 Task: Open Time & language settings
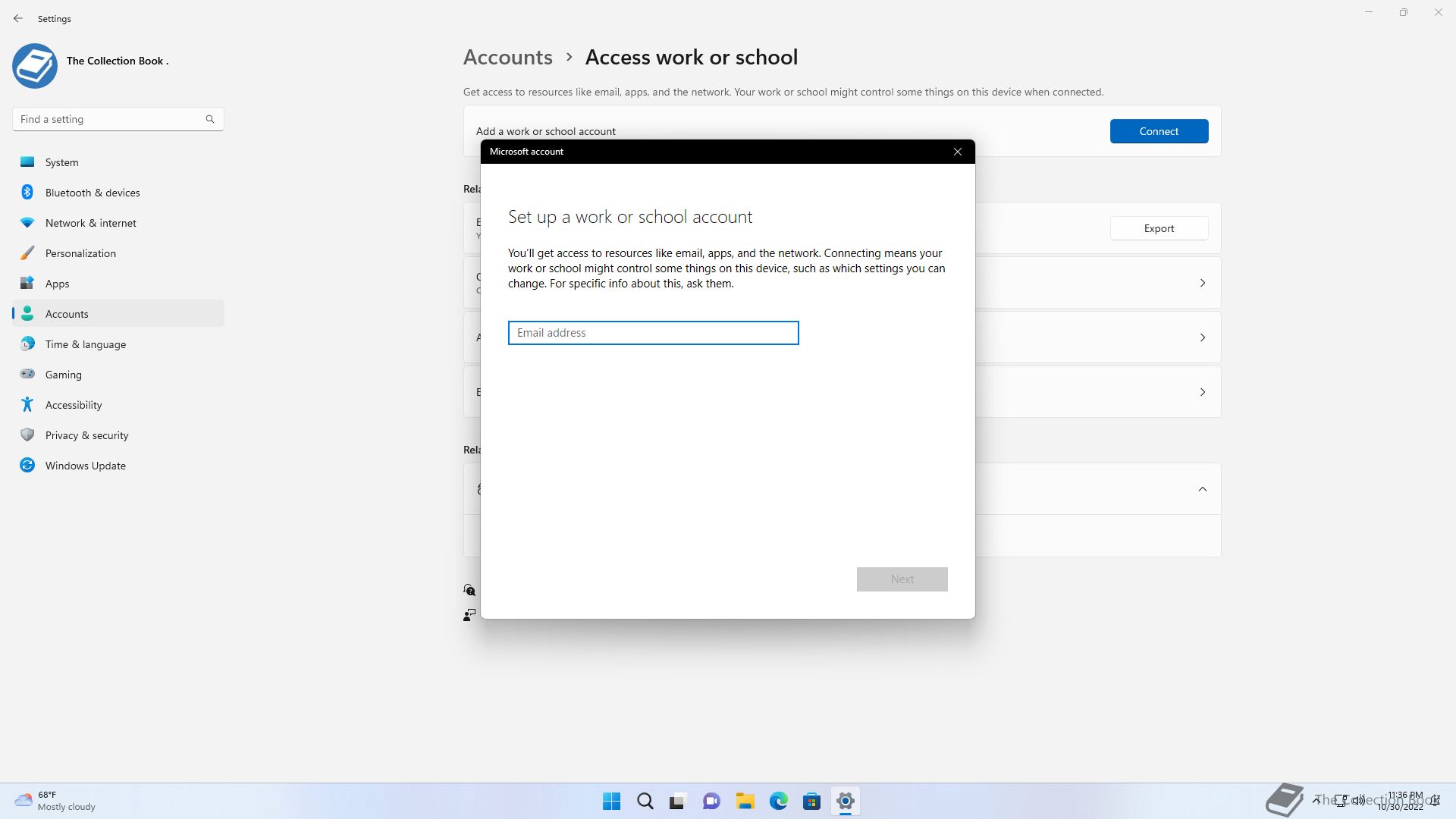tap(86, 344)
